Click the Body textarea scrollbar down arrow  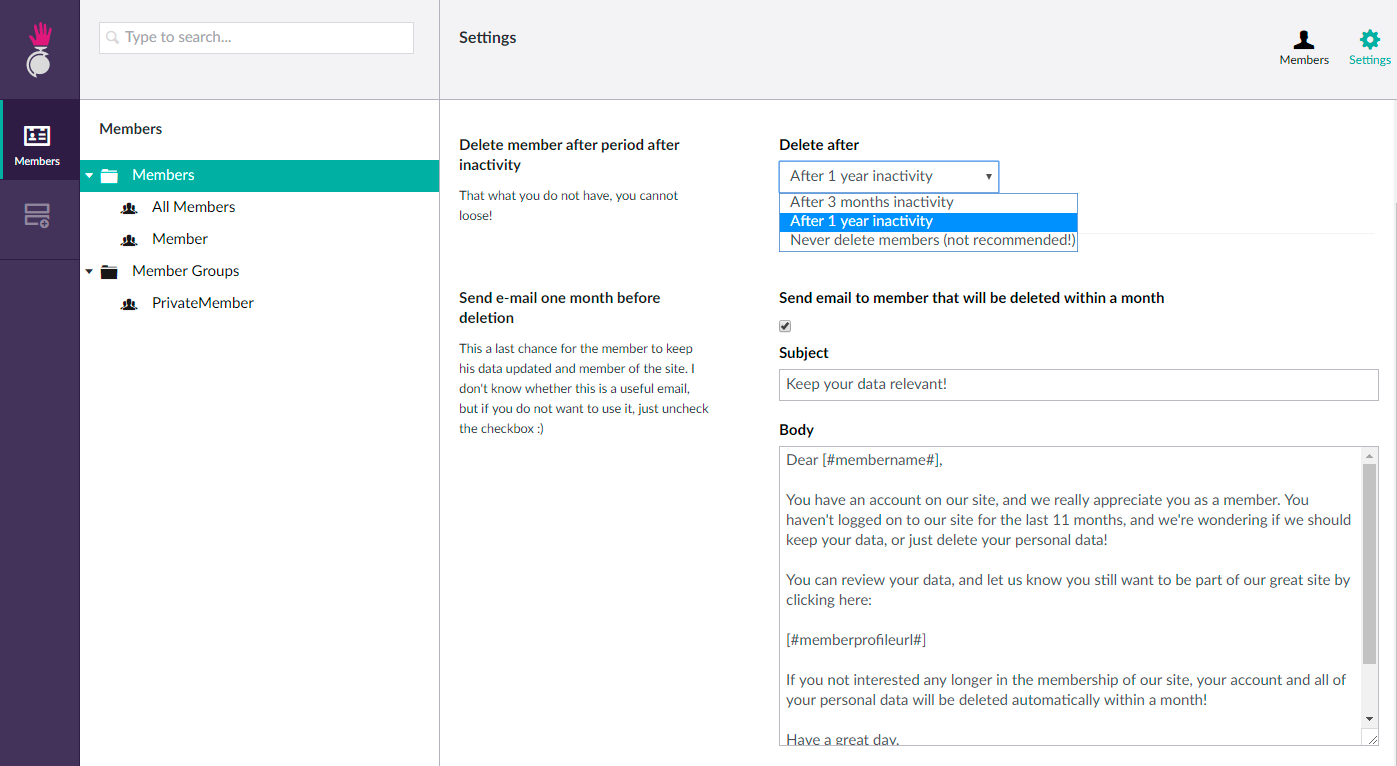[1370, 719]
